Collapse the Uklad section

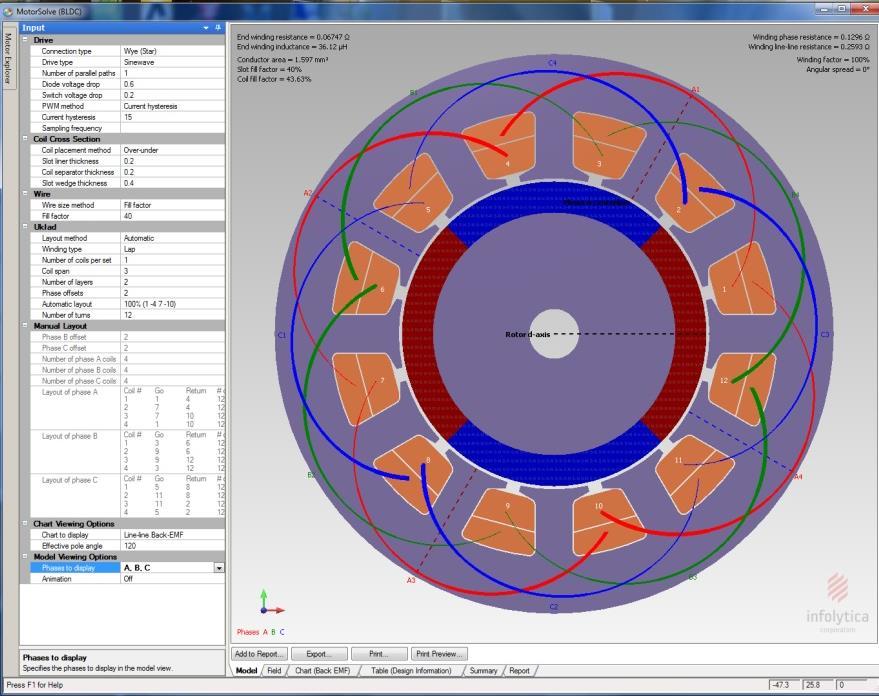pyautogui.click(x=25, y=227)
